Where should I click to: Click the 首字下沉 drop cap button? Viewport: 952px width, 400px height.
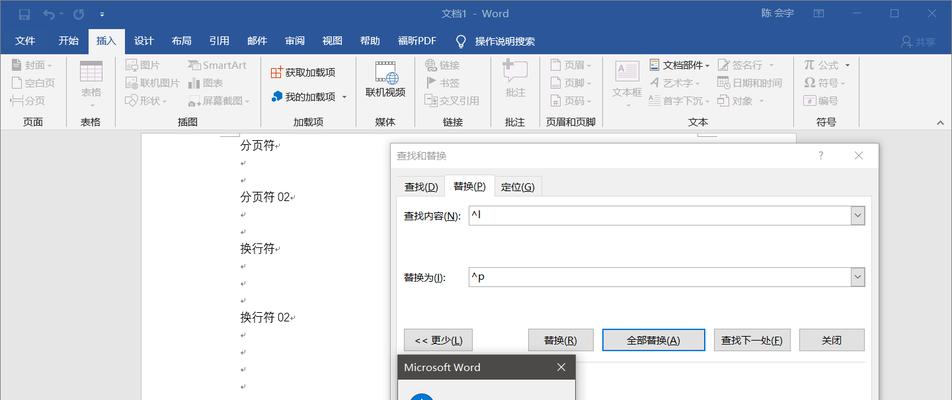coord(678,101)
